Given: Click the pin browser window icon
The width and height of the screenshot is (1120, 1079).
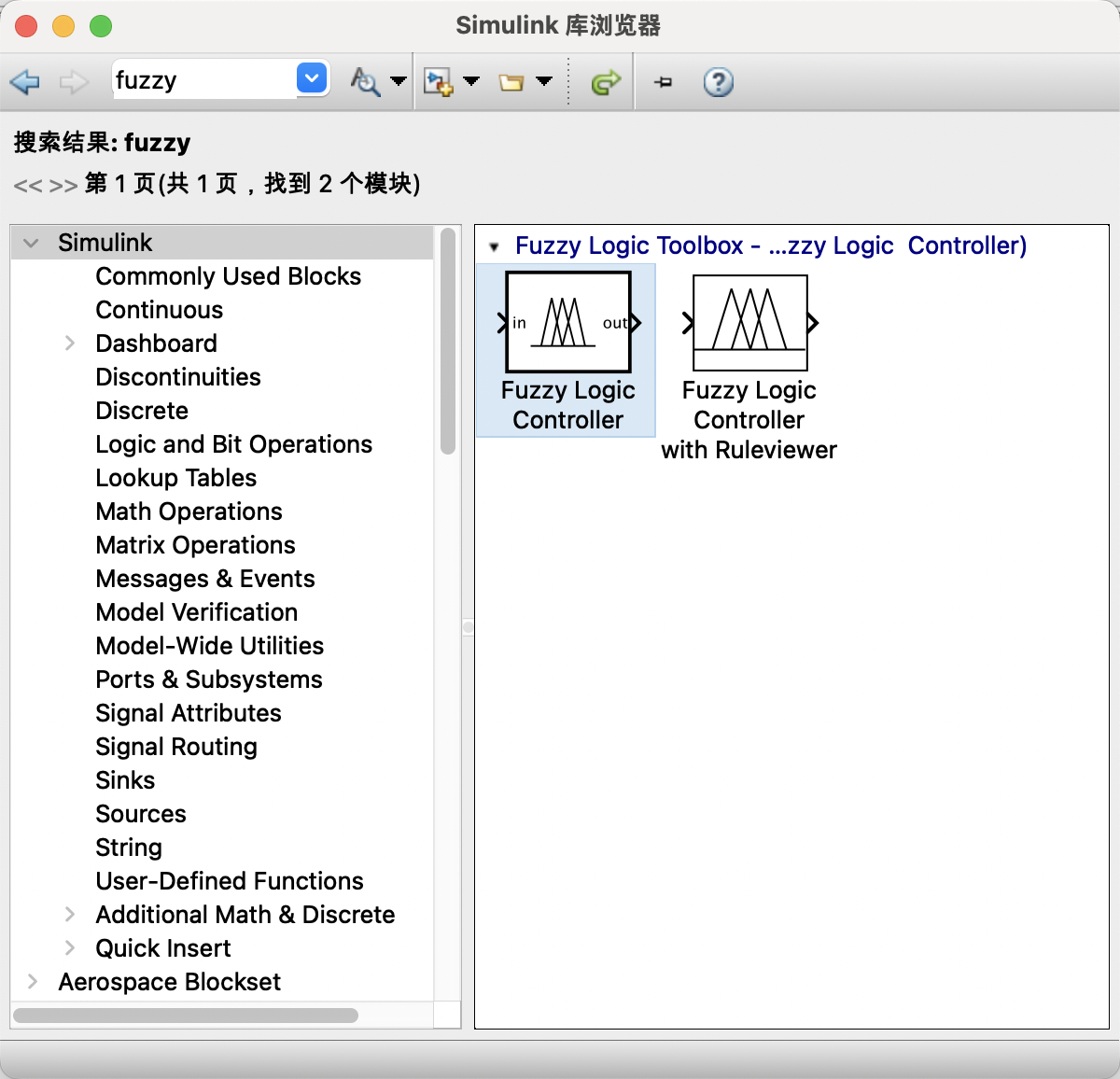Looking at the screenshot, I should coord(664,82).
